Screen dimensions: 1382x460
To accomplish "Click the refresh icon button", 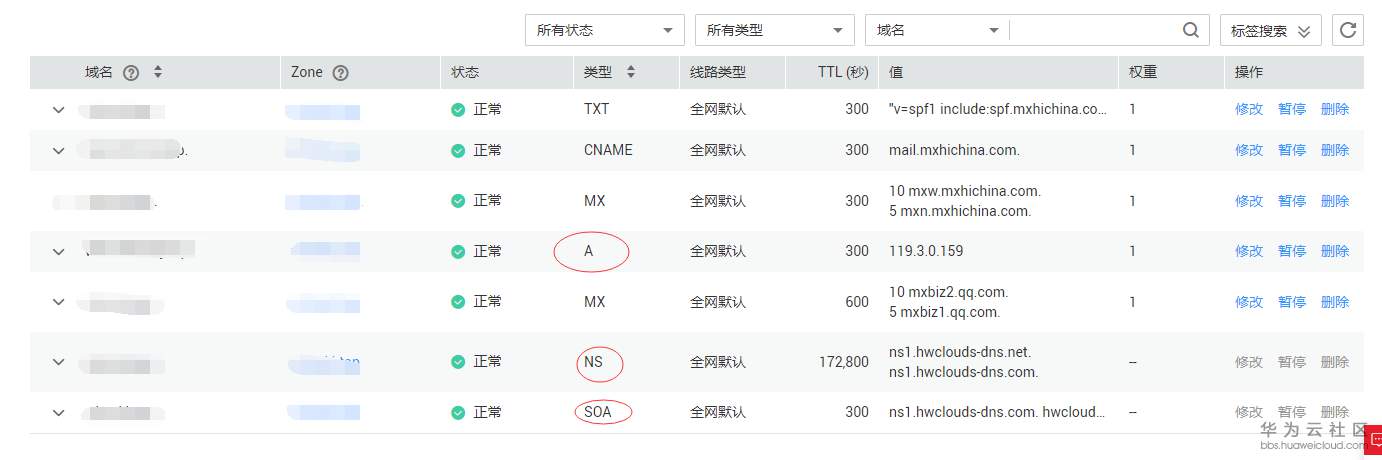I will (1348, 30).
